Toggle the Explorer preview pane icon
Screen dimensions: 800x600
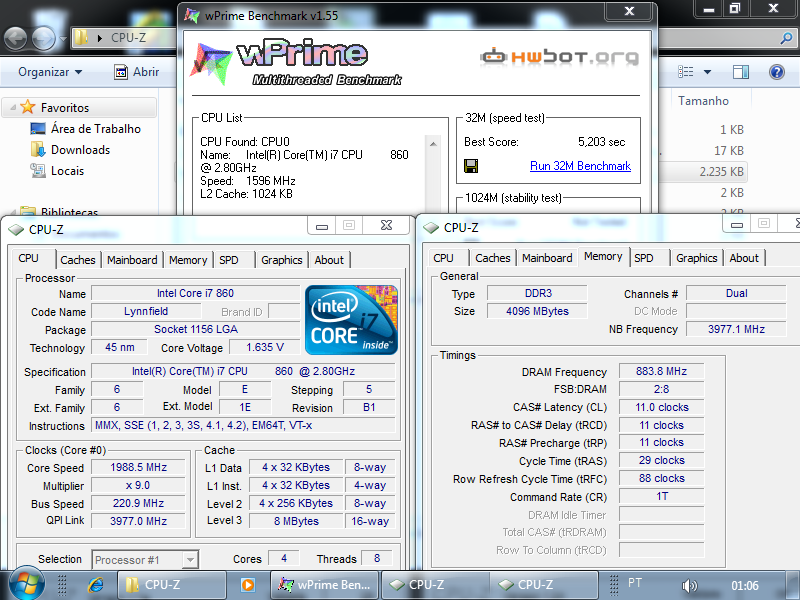point(740,72)
